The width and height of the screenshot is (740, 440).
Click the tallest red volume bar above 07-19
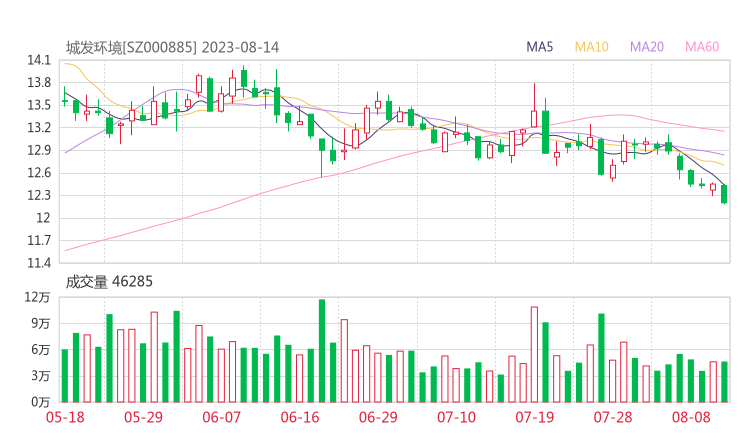[x=534, y=355]
